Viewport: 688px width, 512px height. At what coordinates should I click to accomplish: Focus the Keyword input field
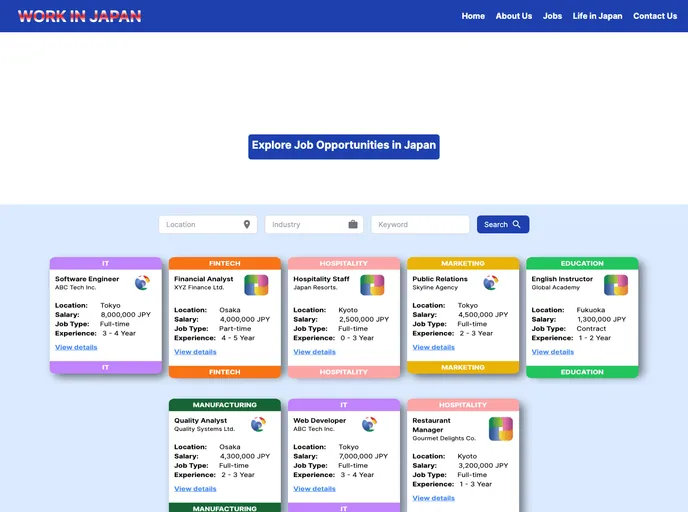tap(420, 225)
